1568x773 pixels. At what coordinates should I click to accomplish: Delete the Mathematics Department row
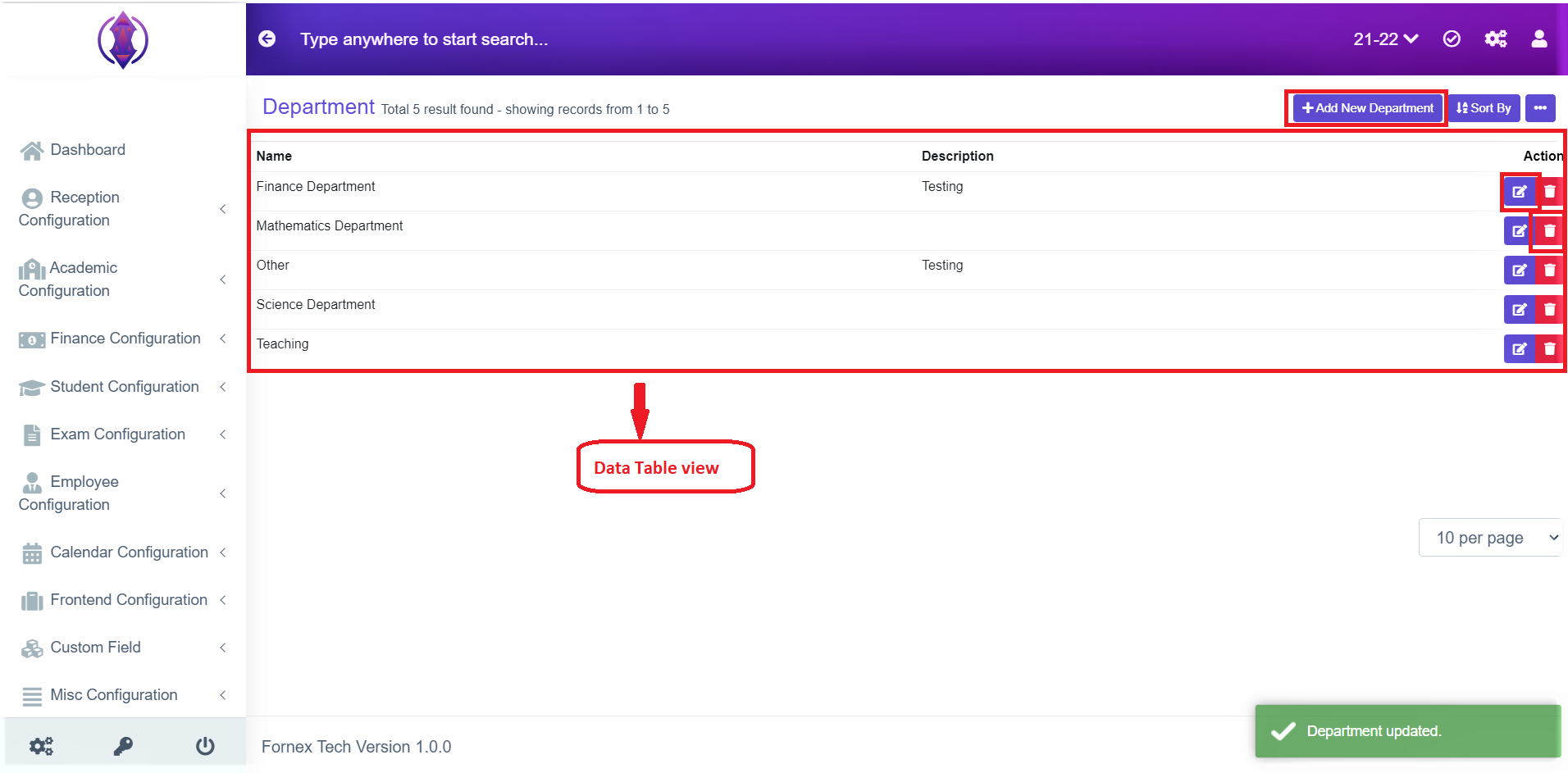[x=1549, y=230]
